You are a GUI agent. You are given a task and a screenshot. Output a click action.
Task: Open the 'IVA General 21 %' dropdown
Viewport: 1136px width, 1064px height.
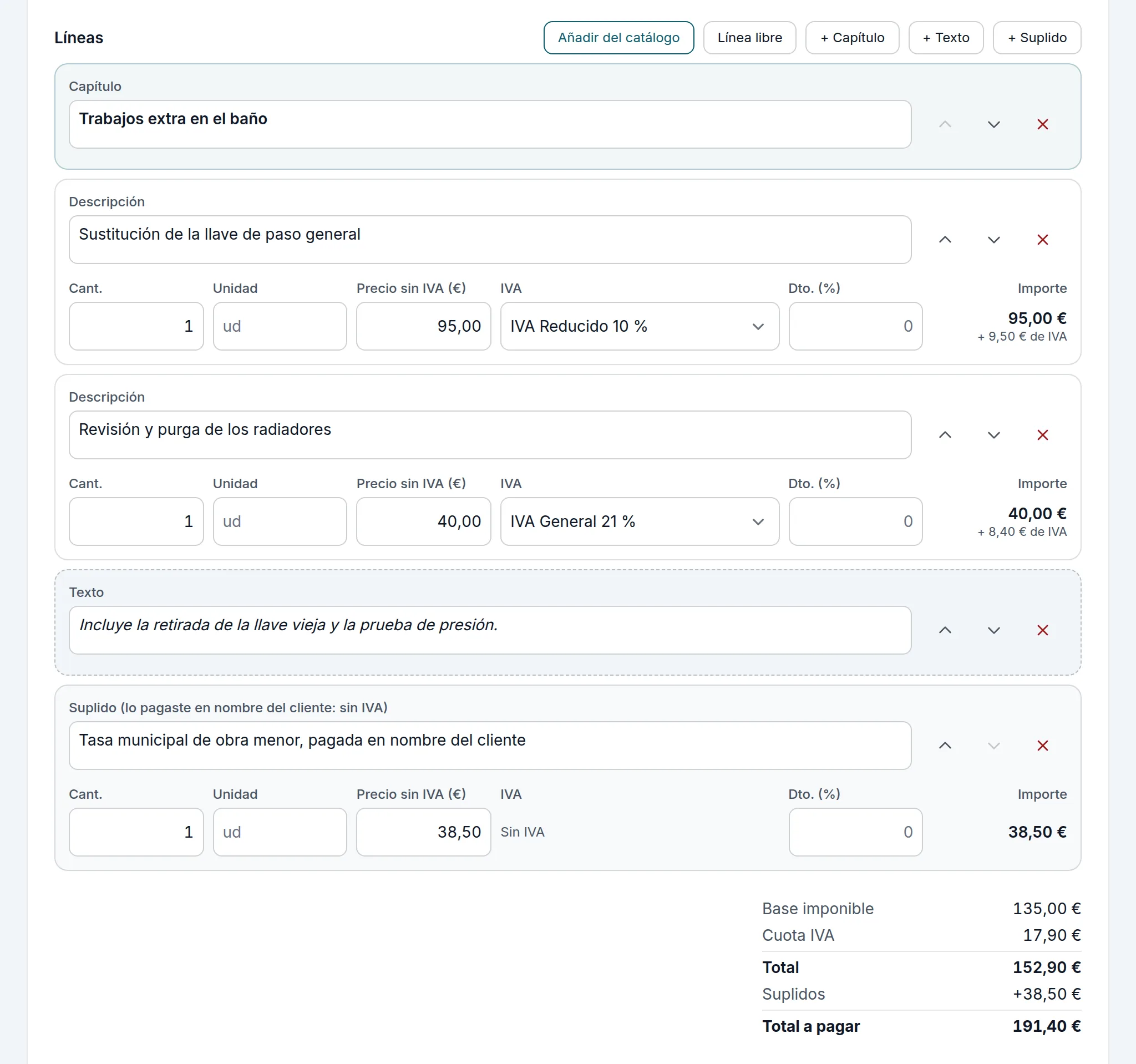(x=640, y=521)
